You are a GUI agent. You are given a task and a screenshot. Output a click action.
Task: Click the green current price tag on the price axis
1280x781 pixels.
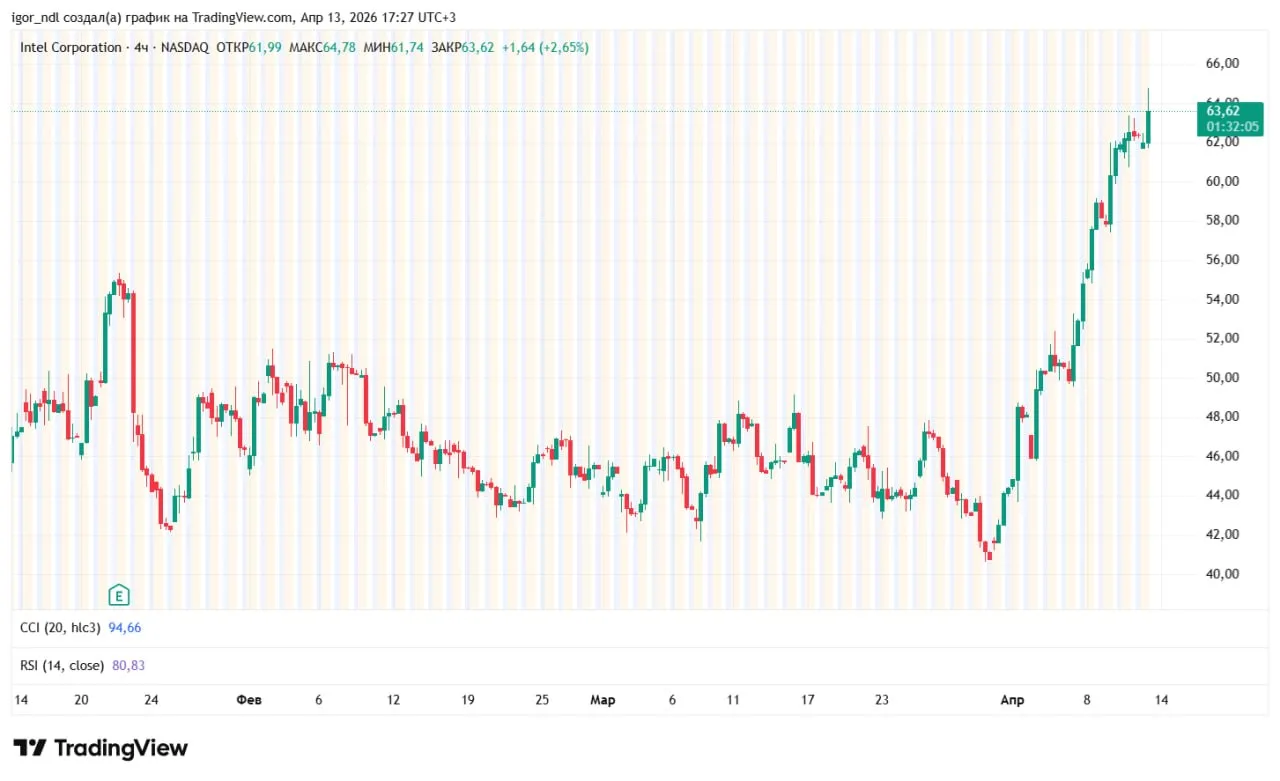pyautogui.click(x=1228, y=118)
